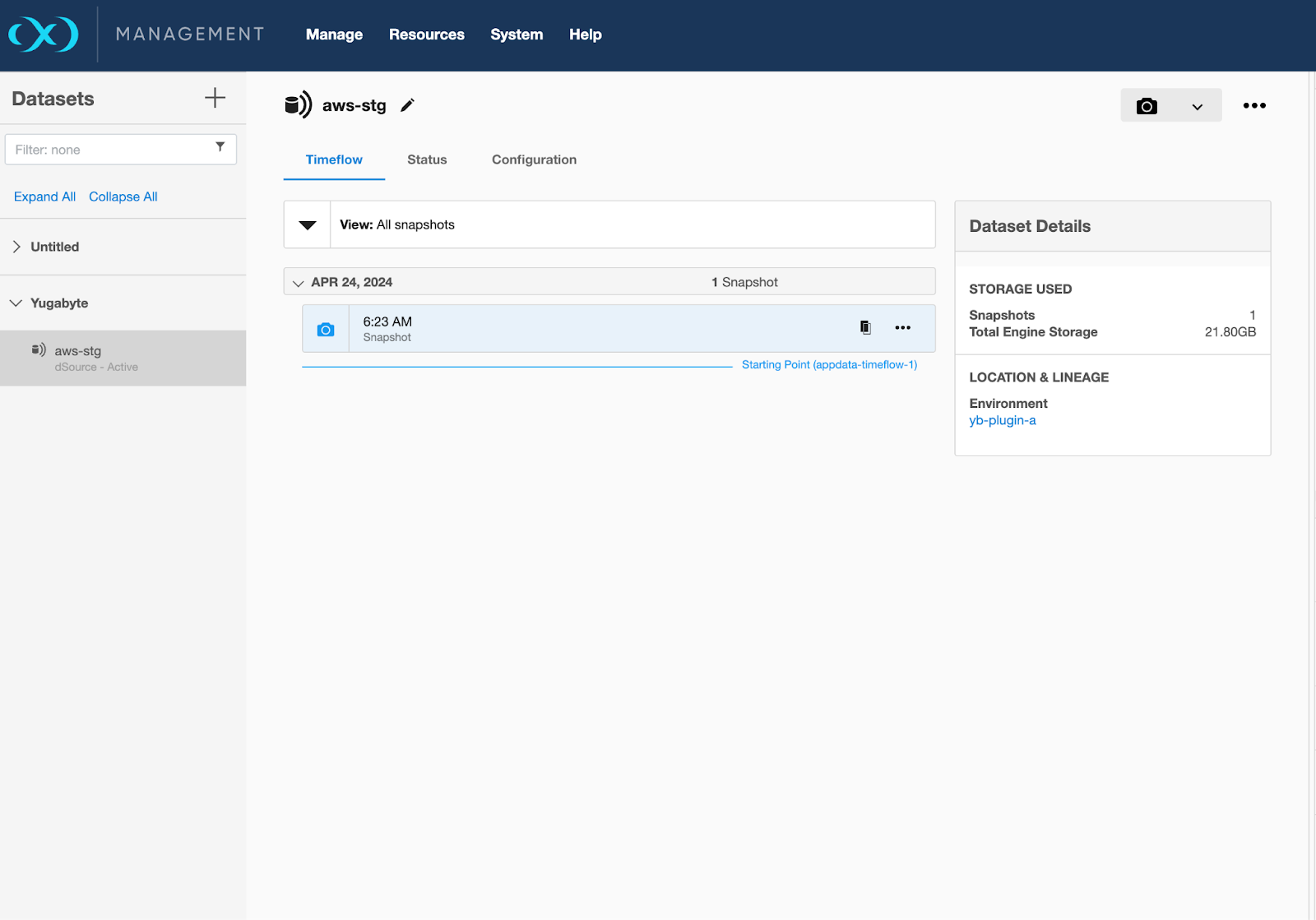Switch to the Status tab
1316x920 pixels.
(x=427, y=159)
